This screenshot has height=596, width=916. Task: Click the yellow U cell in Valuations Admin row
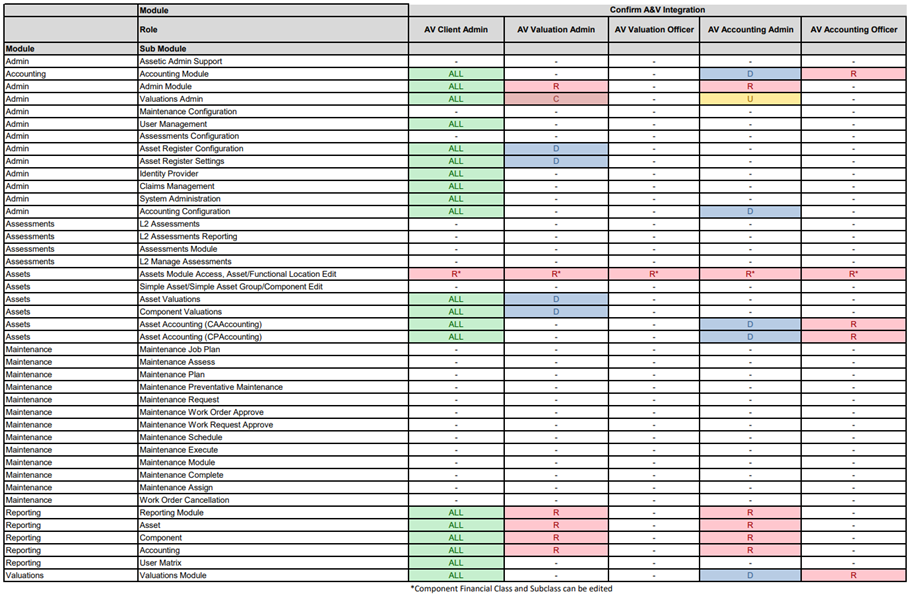(x=750, y=99)
